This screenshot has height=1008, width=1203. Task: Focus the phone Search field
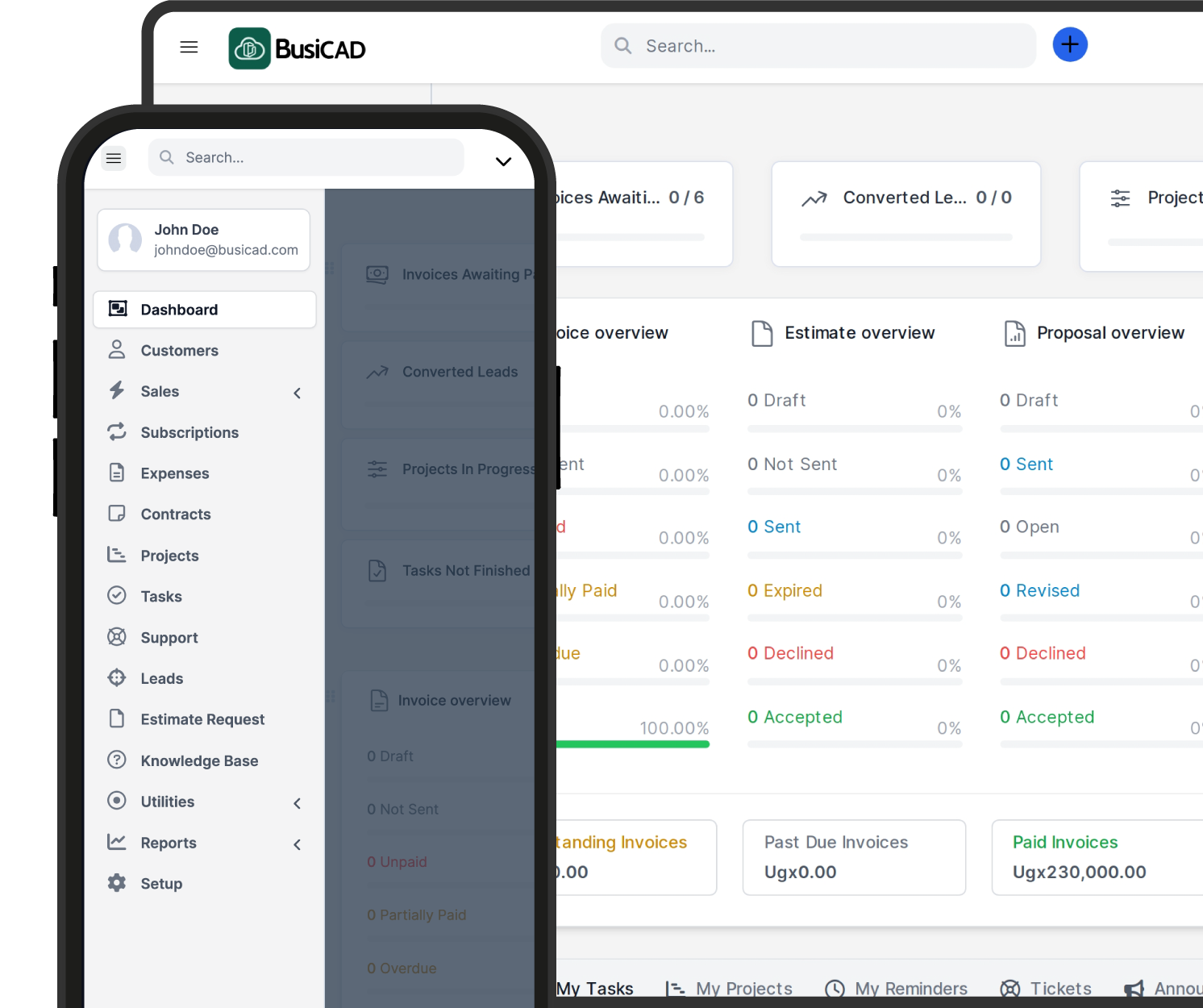click(306, 157)
